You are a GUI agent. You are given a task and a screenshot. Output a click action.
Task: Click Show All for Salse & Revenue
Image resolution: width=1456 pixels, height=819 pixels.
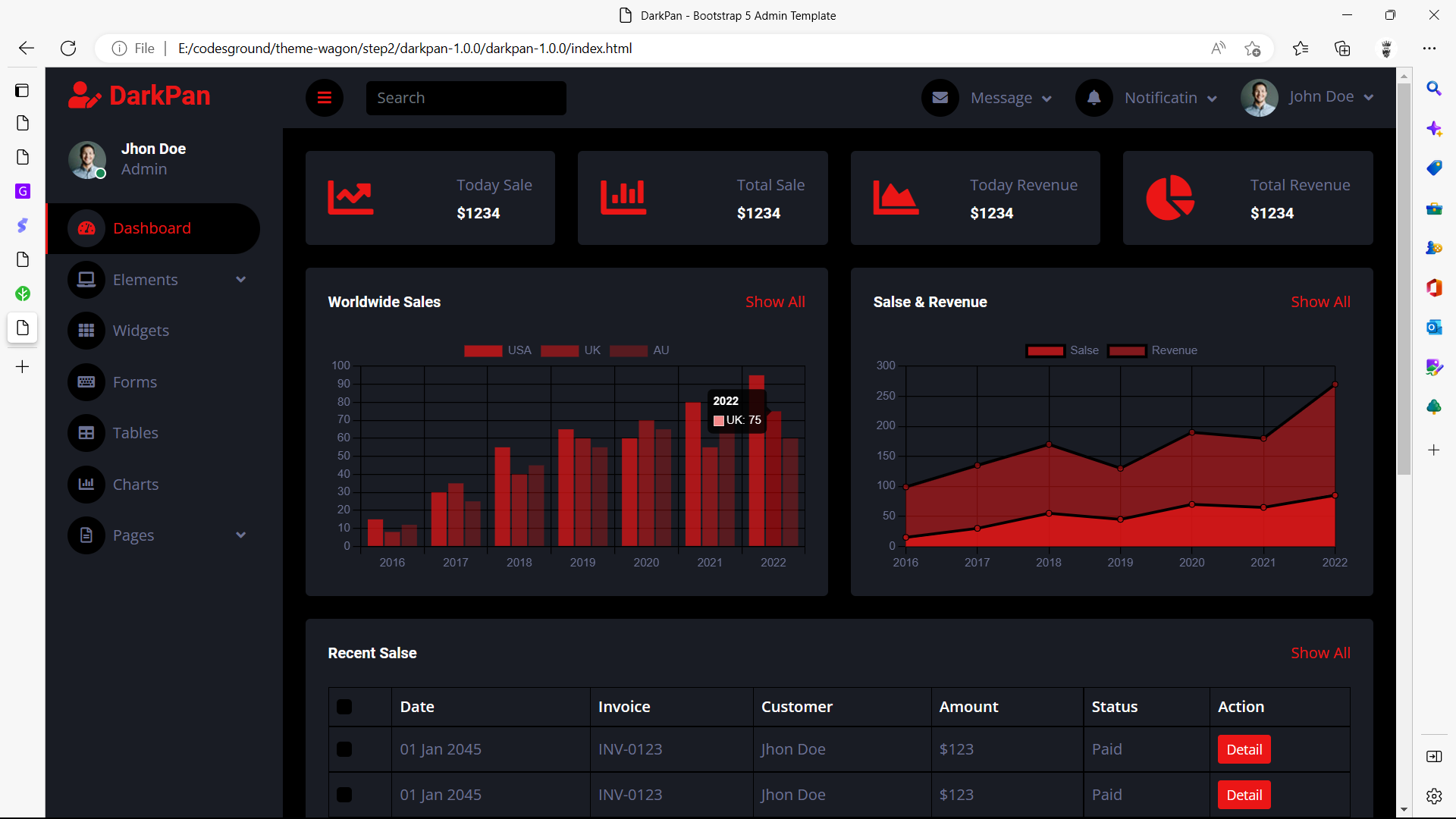pyautogui.click(x=1320, y=302)
